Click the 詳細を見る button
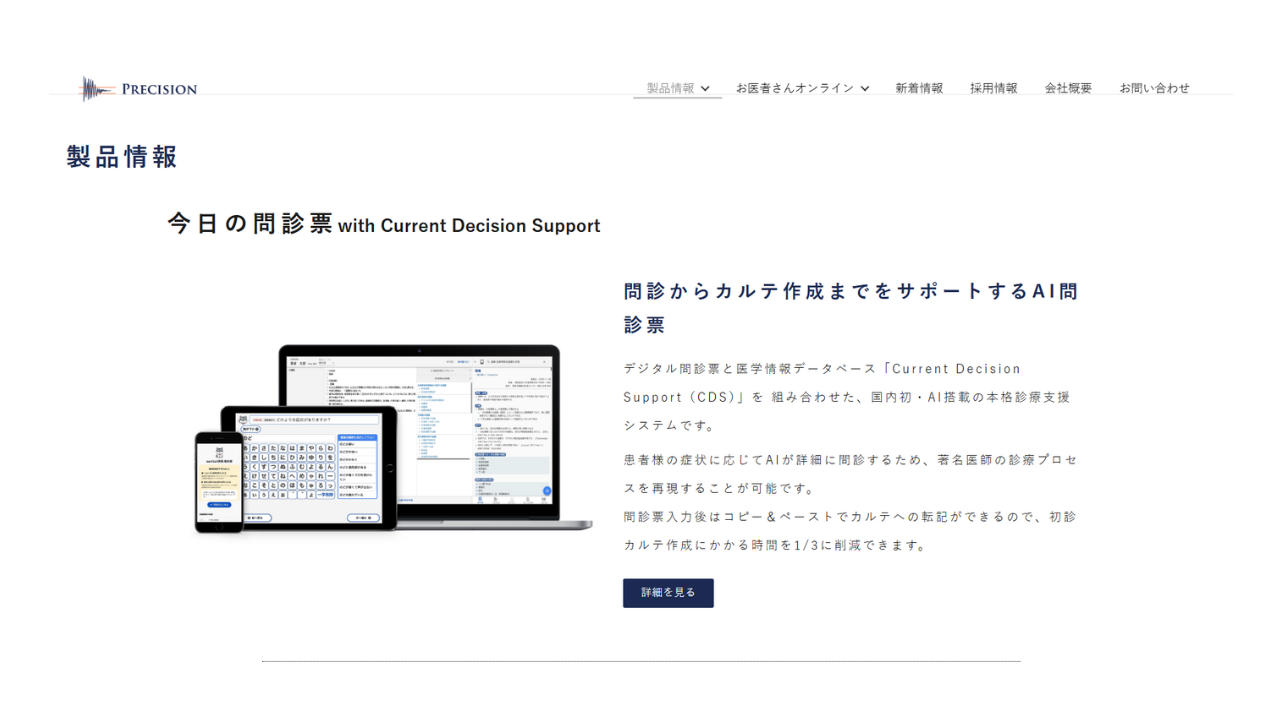The width and height of the screenshot is (1280, 720). tap(668, 593)
